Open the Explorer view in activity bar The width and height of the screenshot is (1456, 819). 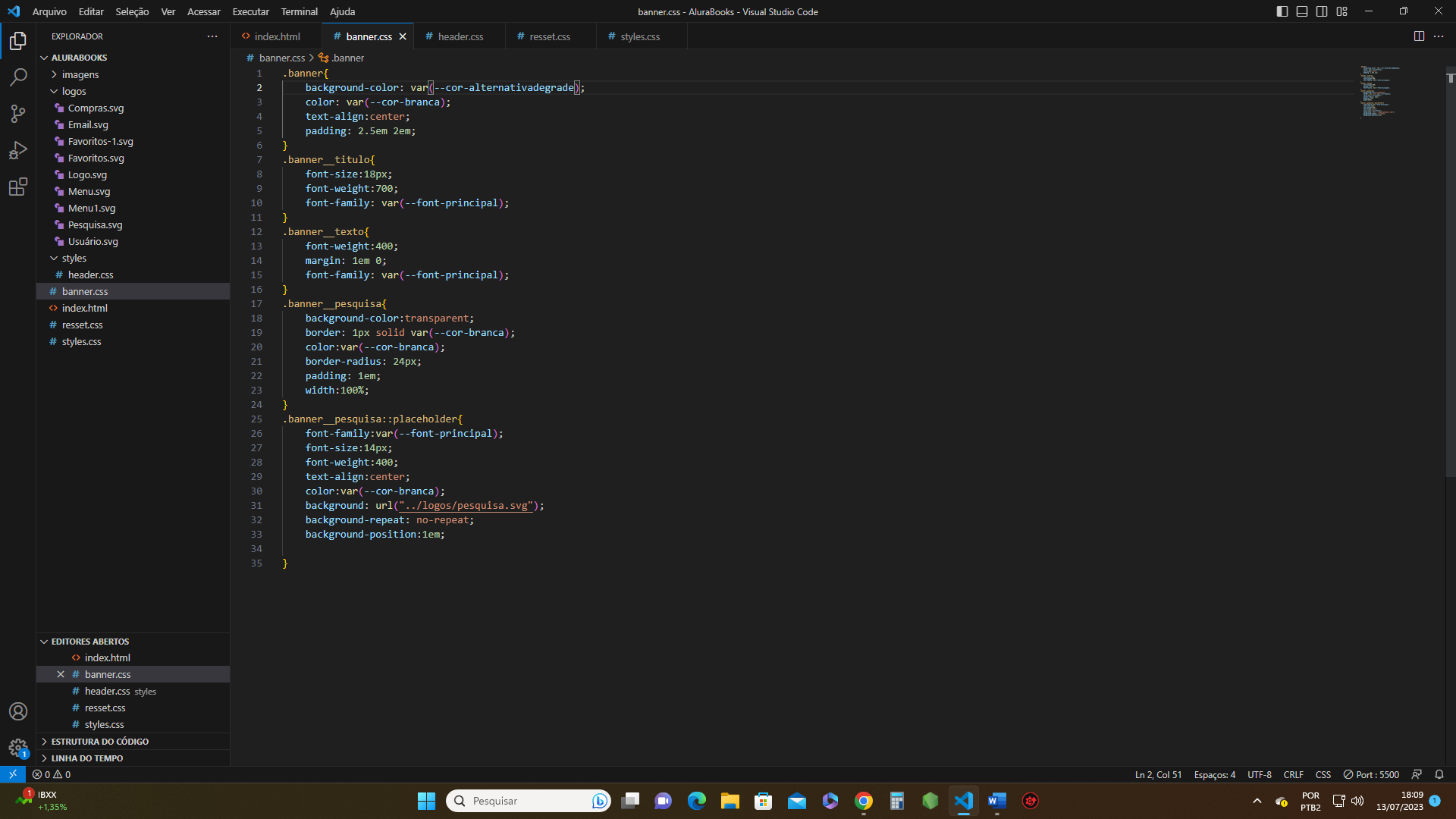tap(18, 40)
